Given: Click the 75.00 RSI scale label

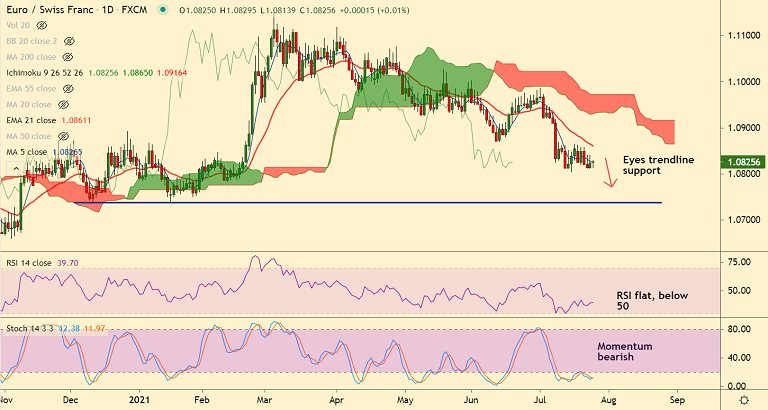Looking at the screenshot, I should pos(739,263).
